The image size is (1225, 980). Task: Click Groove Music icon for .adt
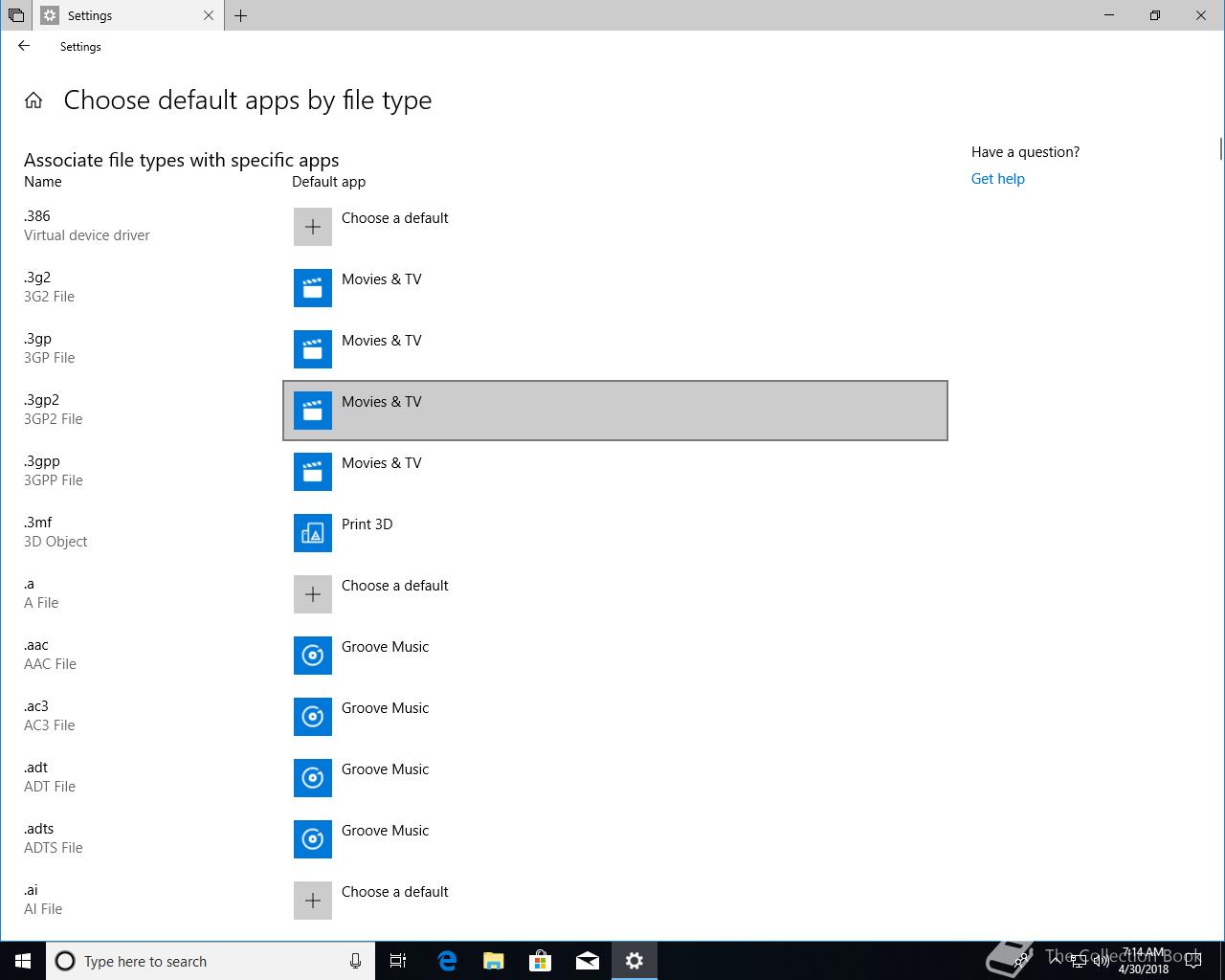pos(313,778)
